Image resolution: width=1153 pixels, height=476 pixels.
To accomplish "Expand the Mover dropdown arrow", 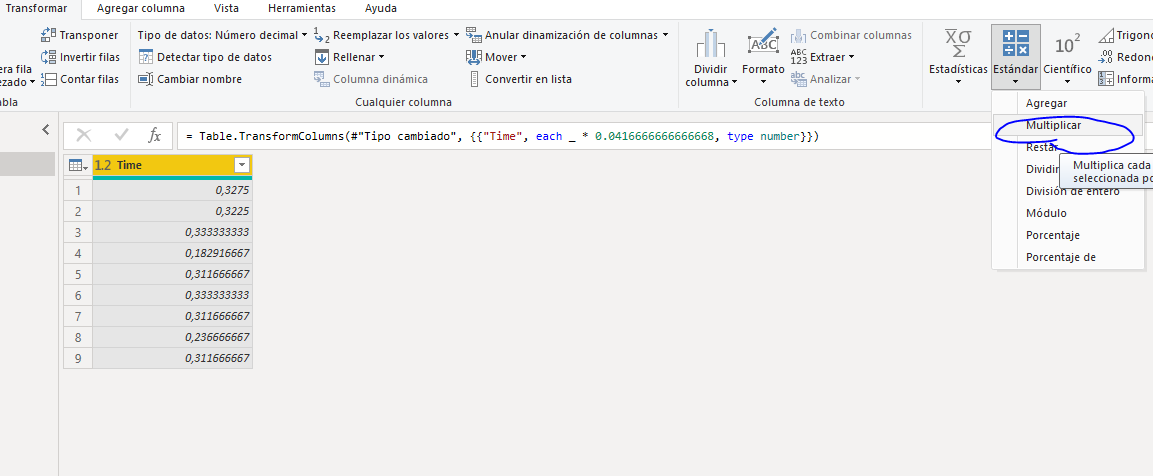I will point(524,57).
